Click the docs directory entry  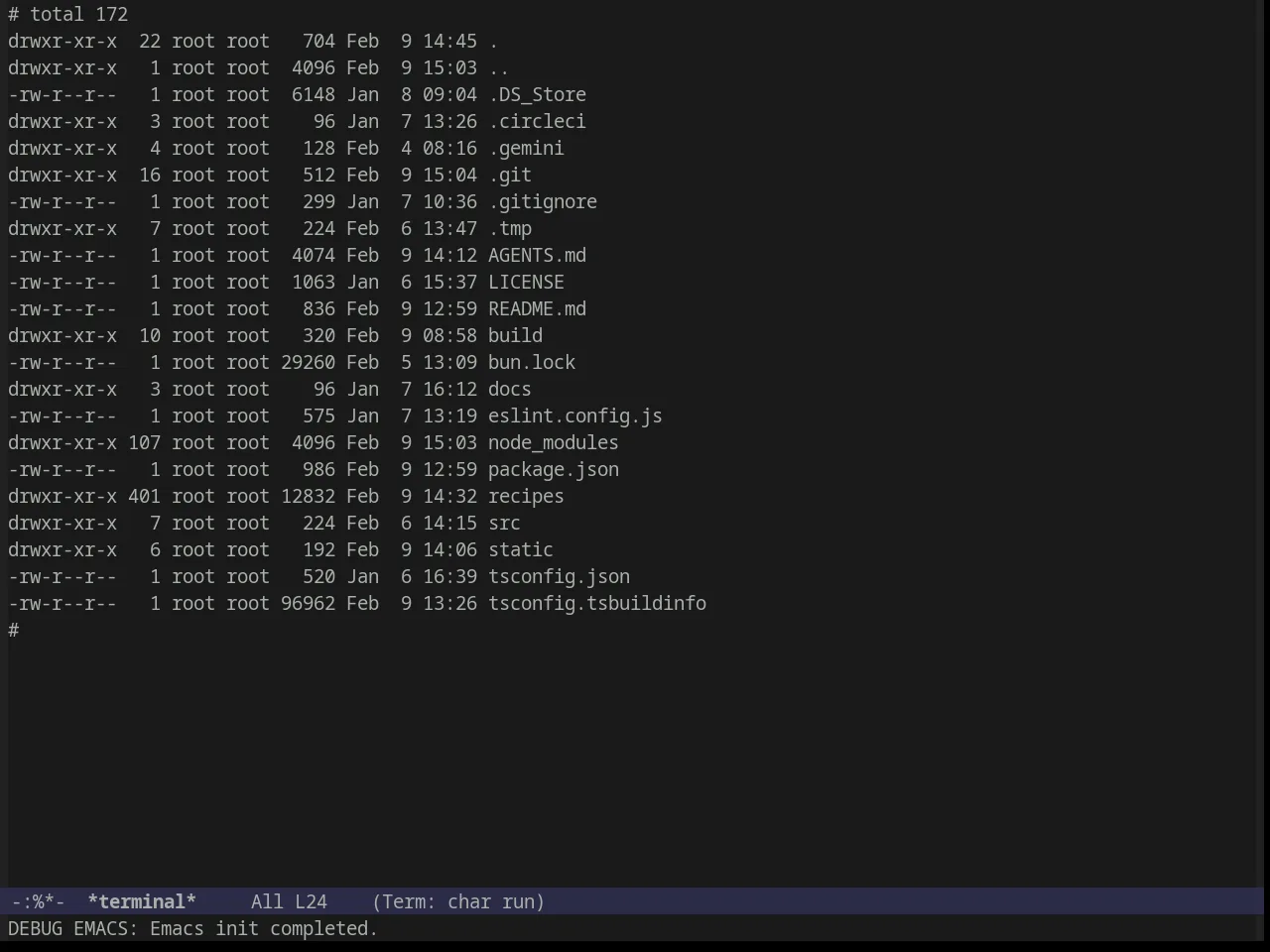[x=510, y=390]
